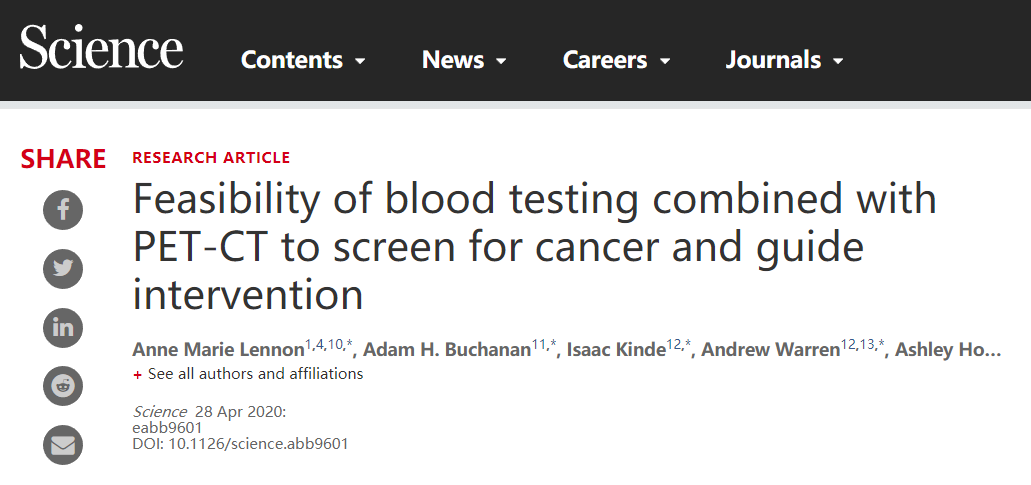Share article on Facebook
This screenshot has width=1031, height=485.
(63, 210)
